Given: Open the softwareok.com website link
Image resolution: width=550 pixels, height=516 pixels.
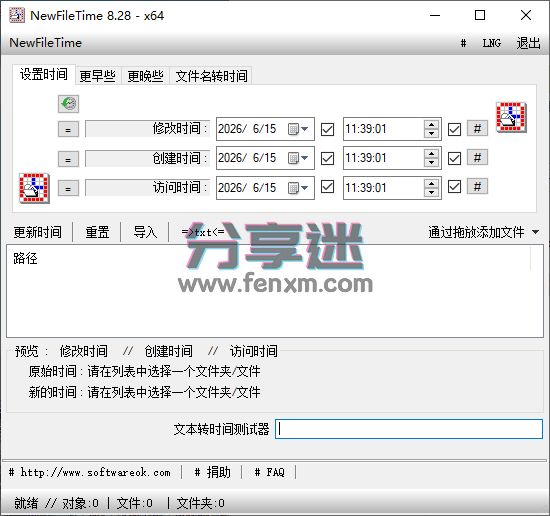Looking at the screenshot, I should pos(90,473).
